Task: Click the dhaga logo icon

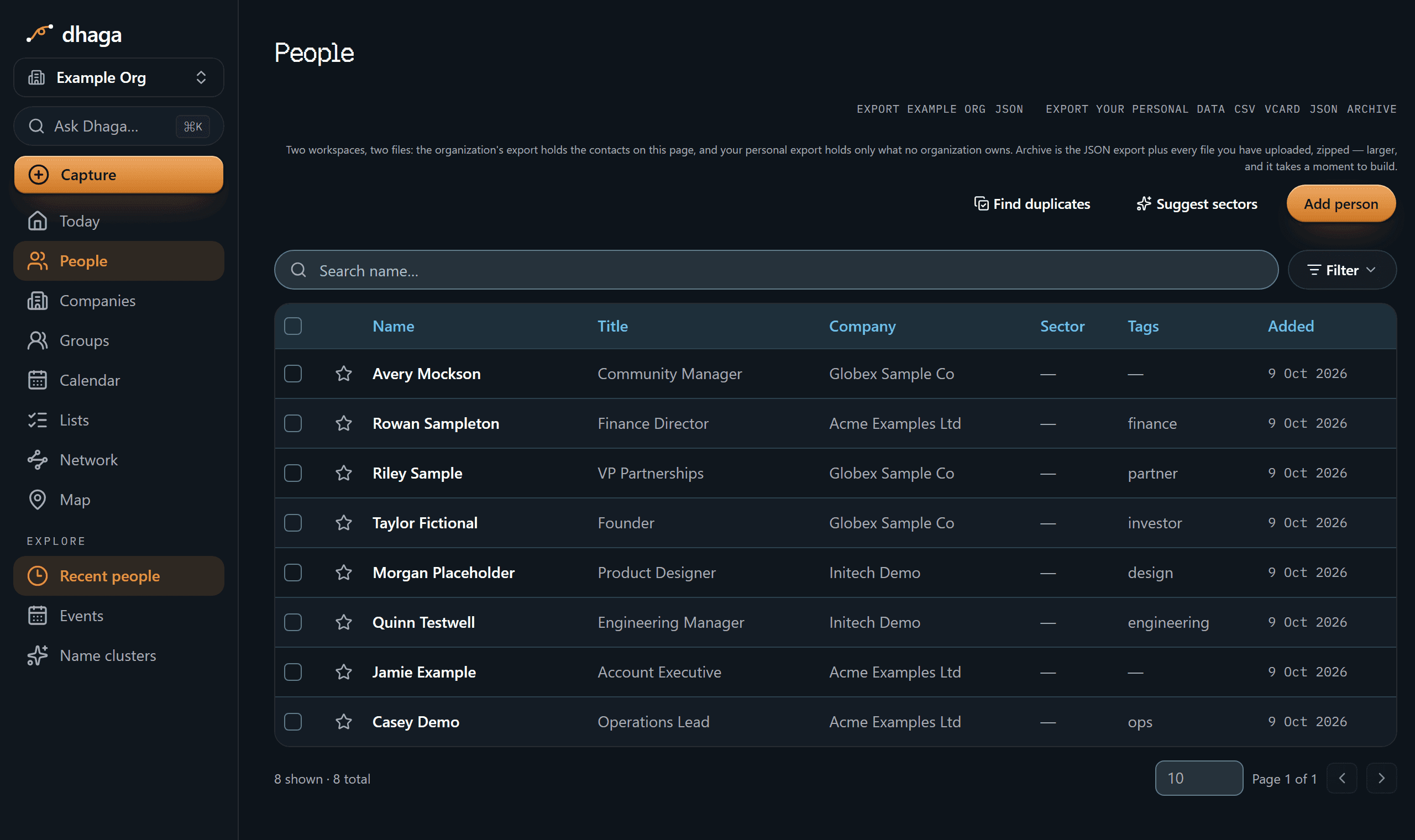Action: (x=40, y=34)
